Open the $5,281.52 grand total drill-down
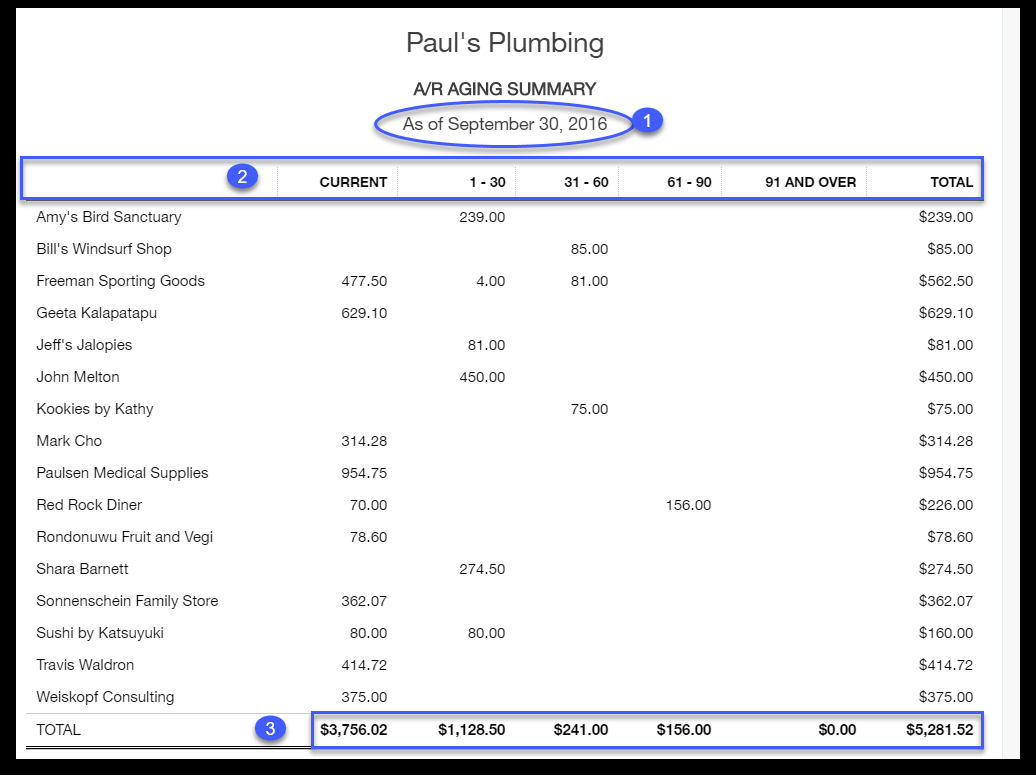Image resolution: width=1036 pixels, height=775 pixels. [938, 730]
